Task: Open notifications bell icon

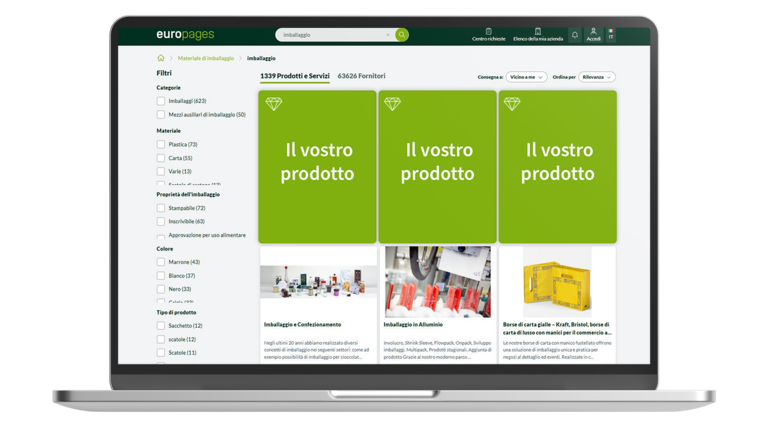Action: point(575,35)
